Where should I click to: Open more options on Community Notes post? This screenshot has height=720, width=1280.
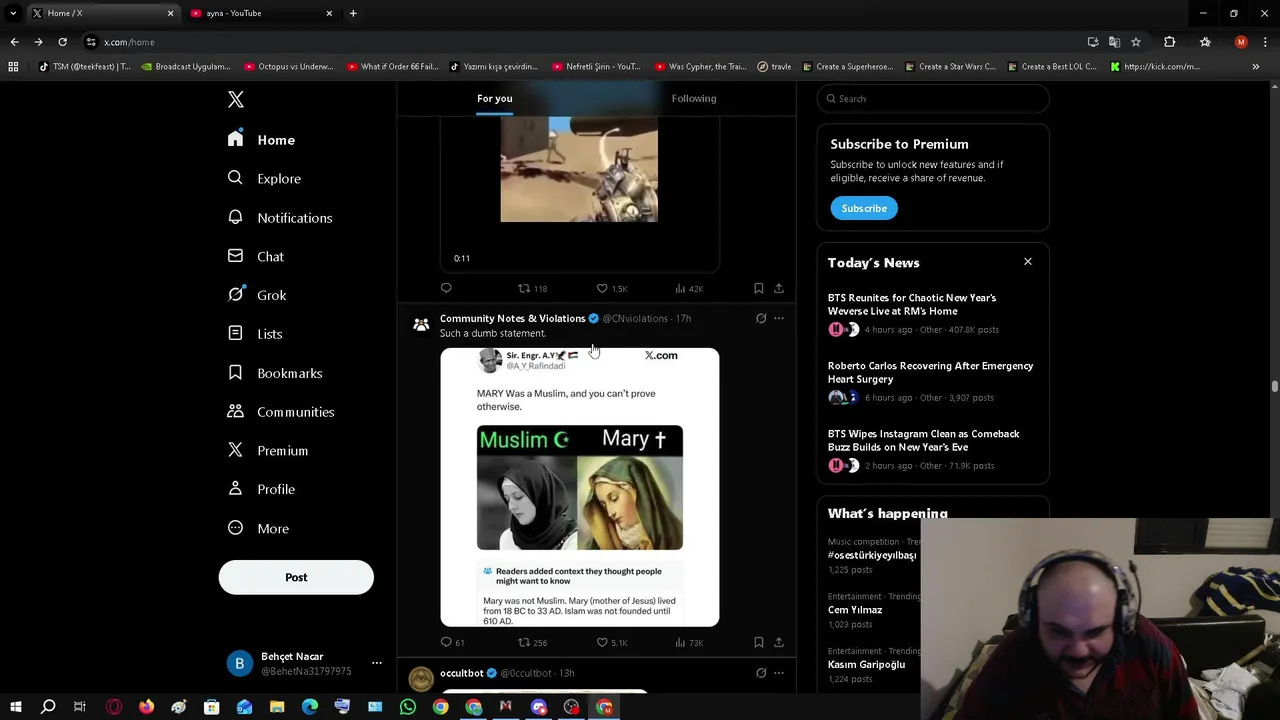pyautogui.click(x=779, y=318)
